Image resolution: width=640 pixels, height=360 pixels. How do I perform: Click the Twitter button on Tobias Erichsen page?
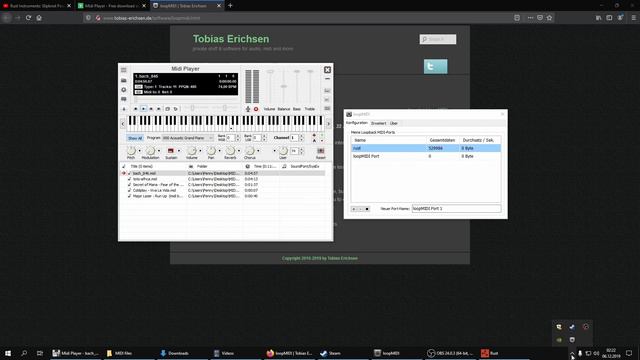pyautogui.click(x=435, y=67)
